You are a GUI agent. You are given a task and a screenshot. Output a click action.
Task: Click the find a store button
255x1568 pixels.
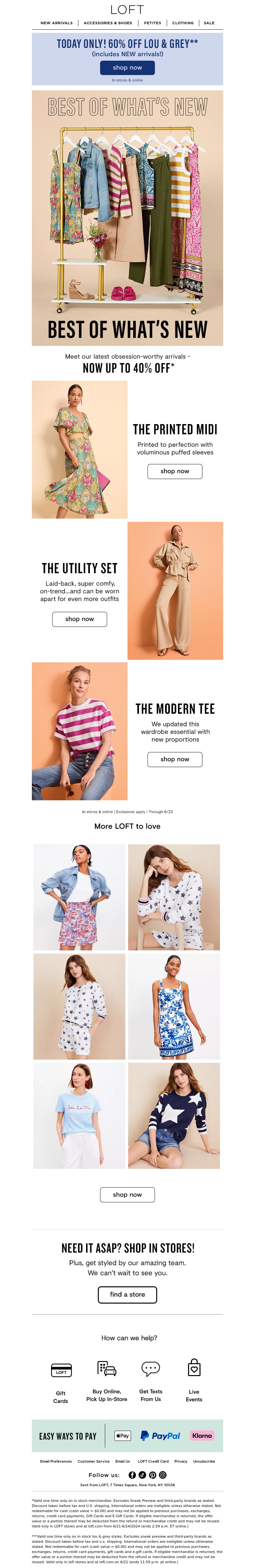(127, 1295)
